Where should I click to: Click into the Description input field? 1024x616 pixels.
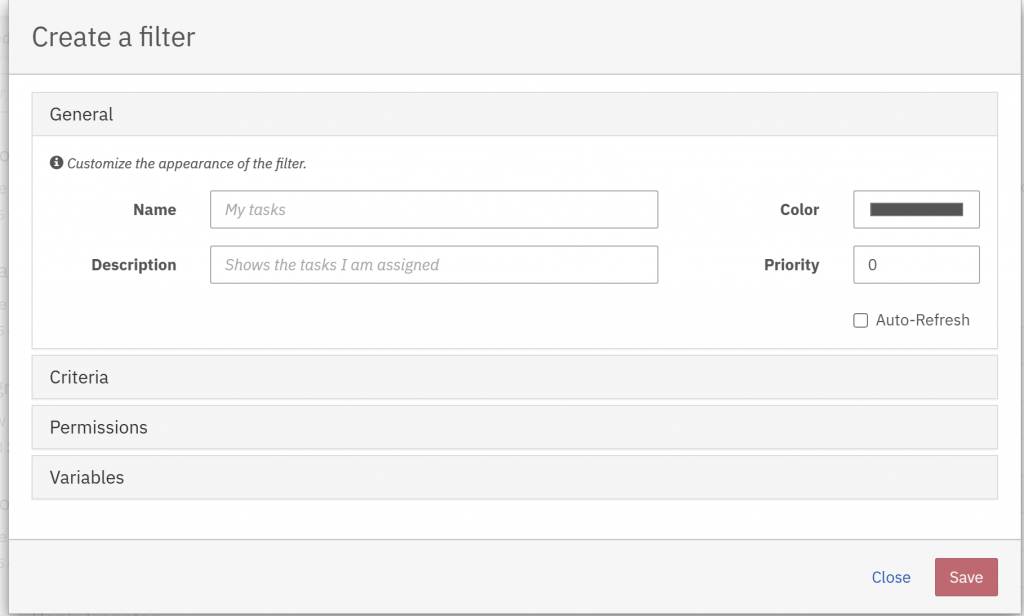point(434,265)
